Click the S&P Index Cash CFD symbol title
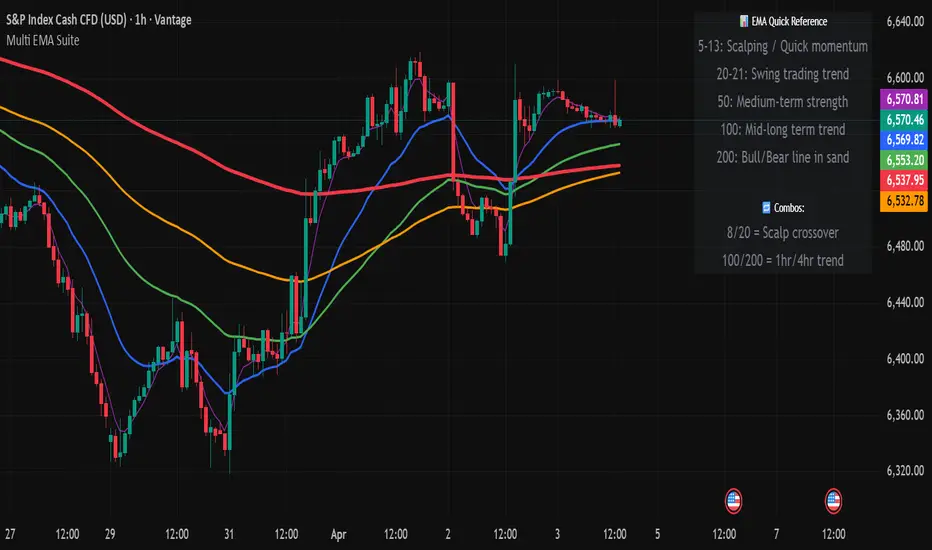This screenshot has width=932, height=550. 99,20
